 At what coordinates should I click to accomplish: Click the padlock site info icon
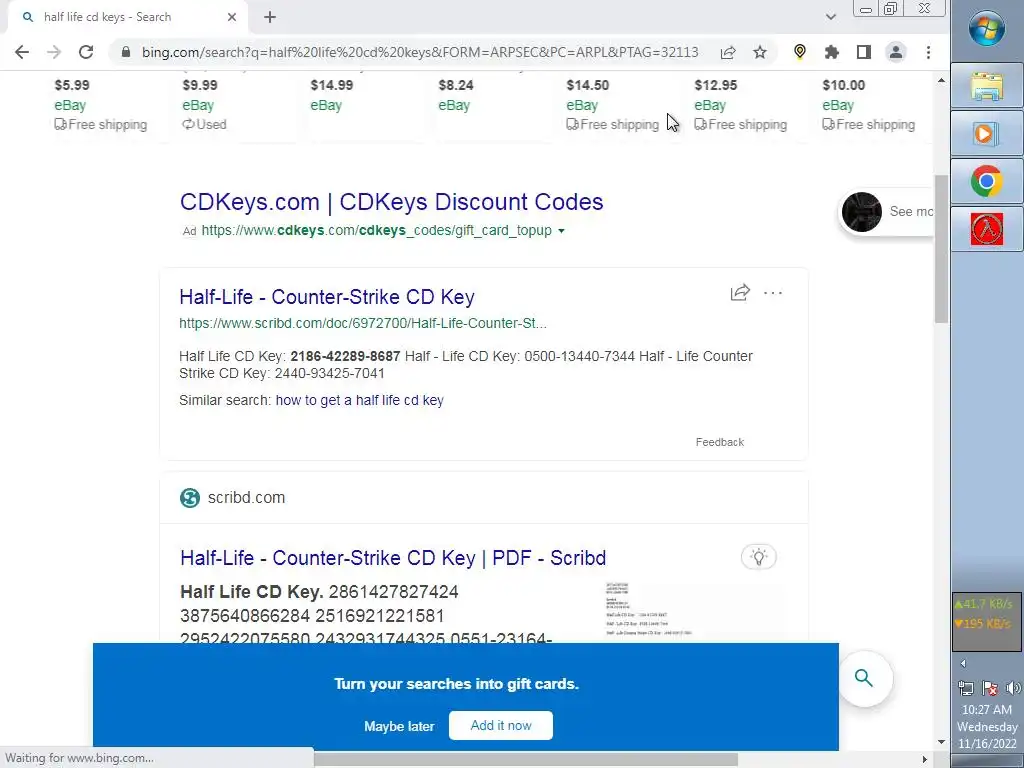click(126, 52)
